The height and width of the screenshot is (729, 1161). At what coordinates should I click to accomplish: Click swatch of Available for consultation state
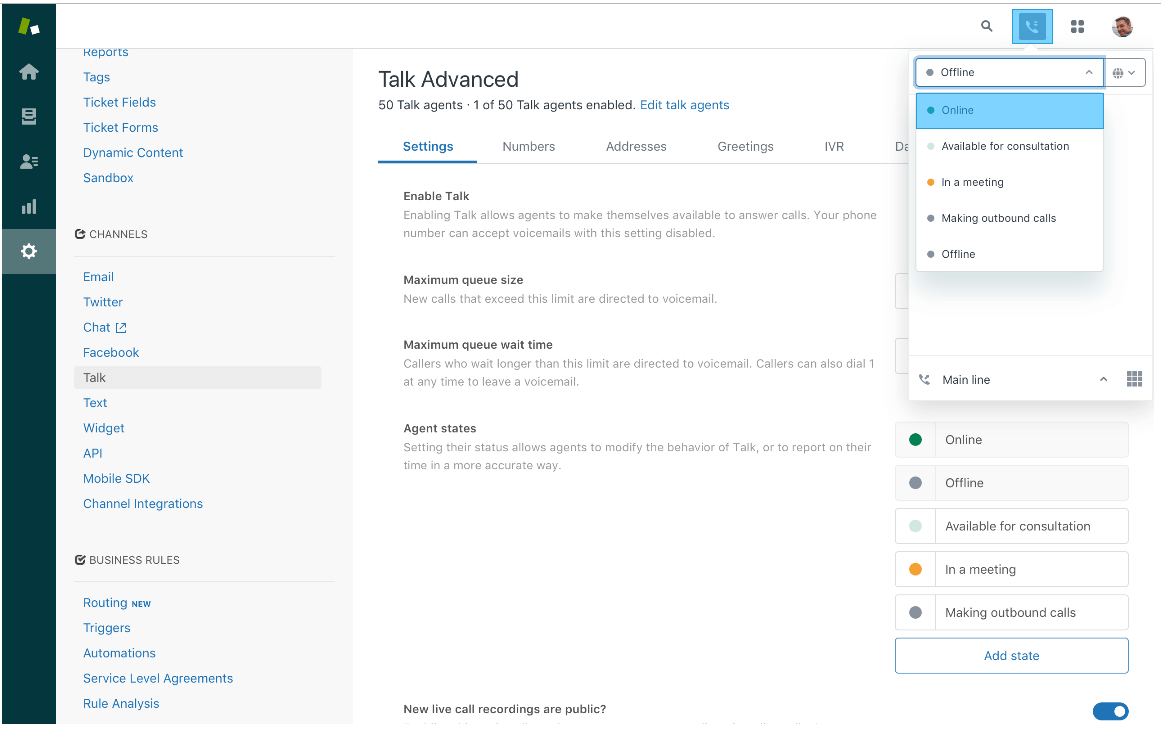pyautogui.click(x=915, y=526)
